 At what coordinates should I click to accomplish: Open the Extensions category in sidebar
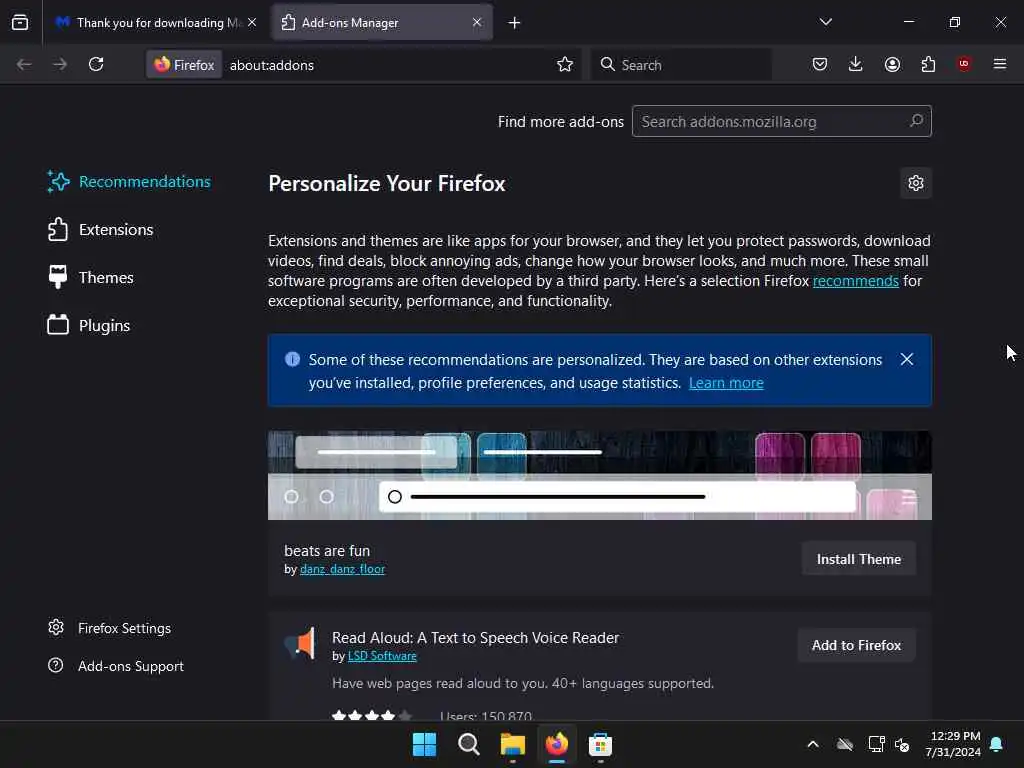click(x=101, y=230)
